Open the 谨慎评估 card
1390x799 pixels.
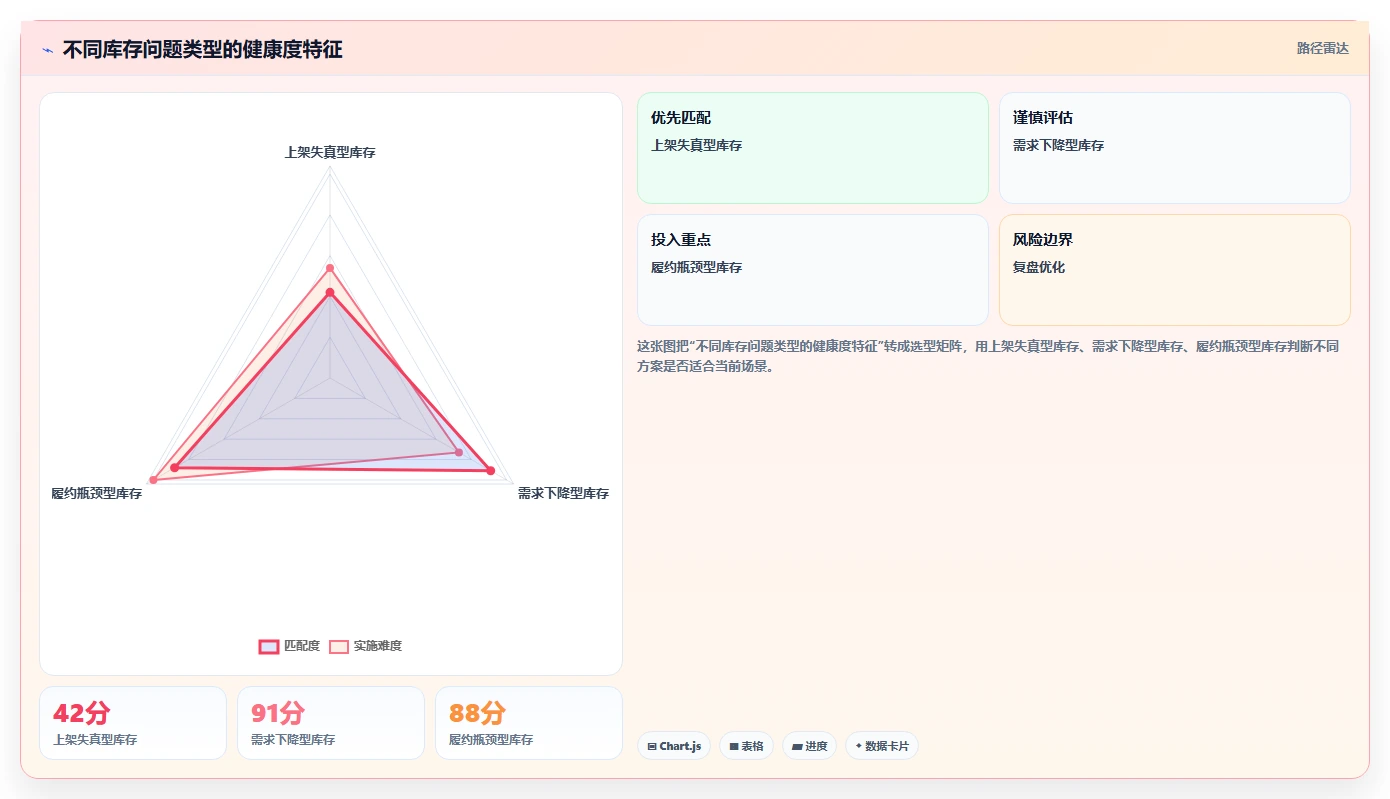(x=1175, y=148)
